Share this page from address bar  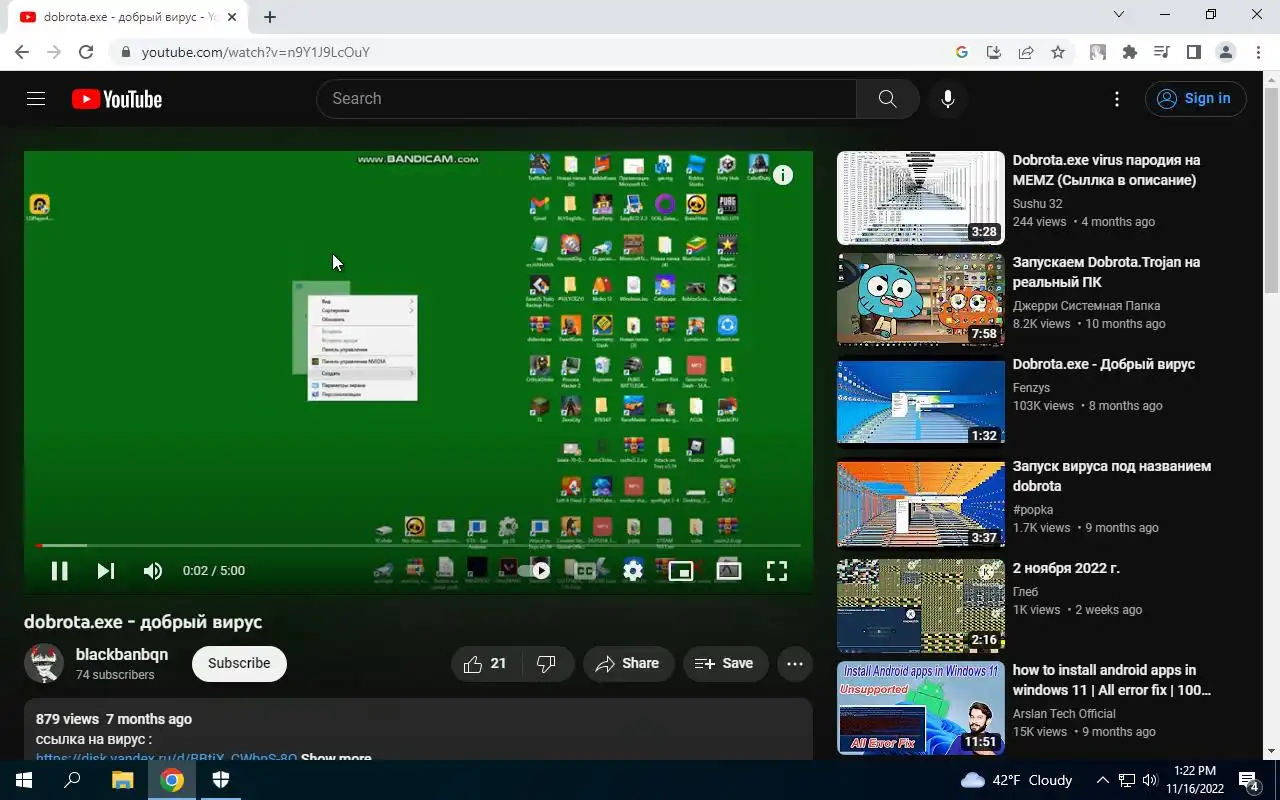[x=1026, y=52]
